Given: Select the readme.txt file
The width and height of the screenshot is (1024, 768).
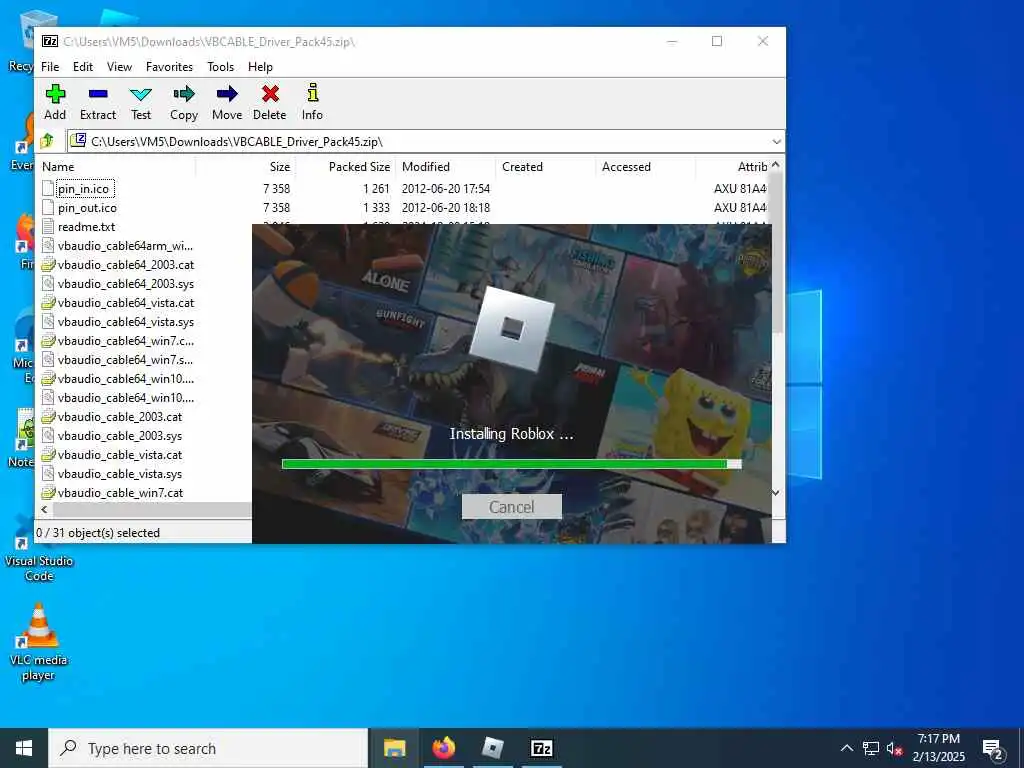Looking at the screenshot, I should click(x=86, y=227).
